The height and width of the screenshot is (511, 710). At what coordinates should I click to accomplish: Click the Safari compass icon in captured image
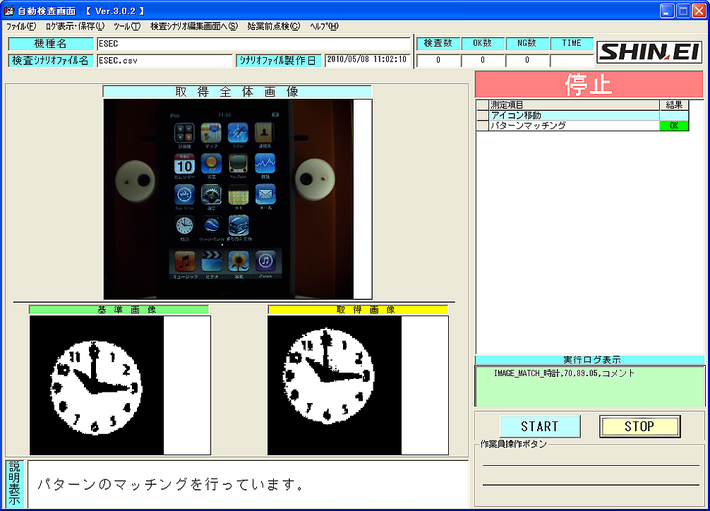click(x=238, y=133)
